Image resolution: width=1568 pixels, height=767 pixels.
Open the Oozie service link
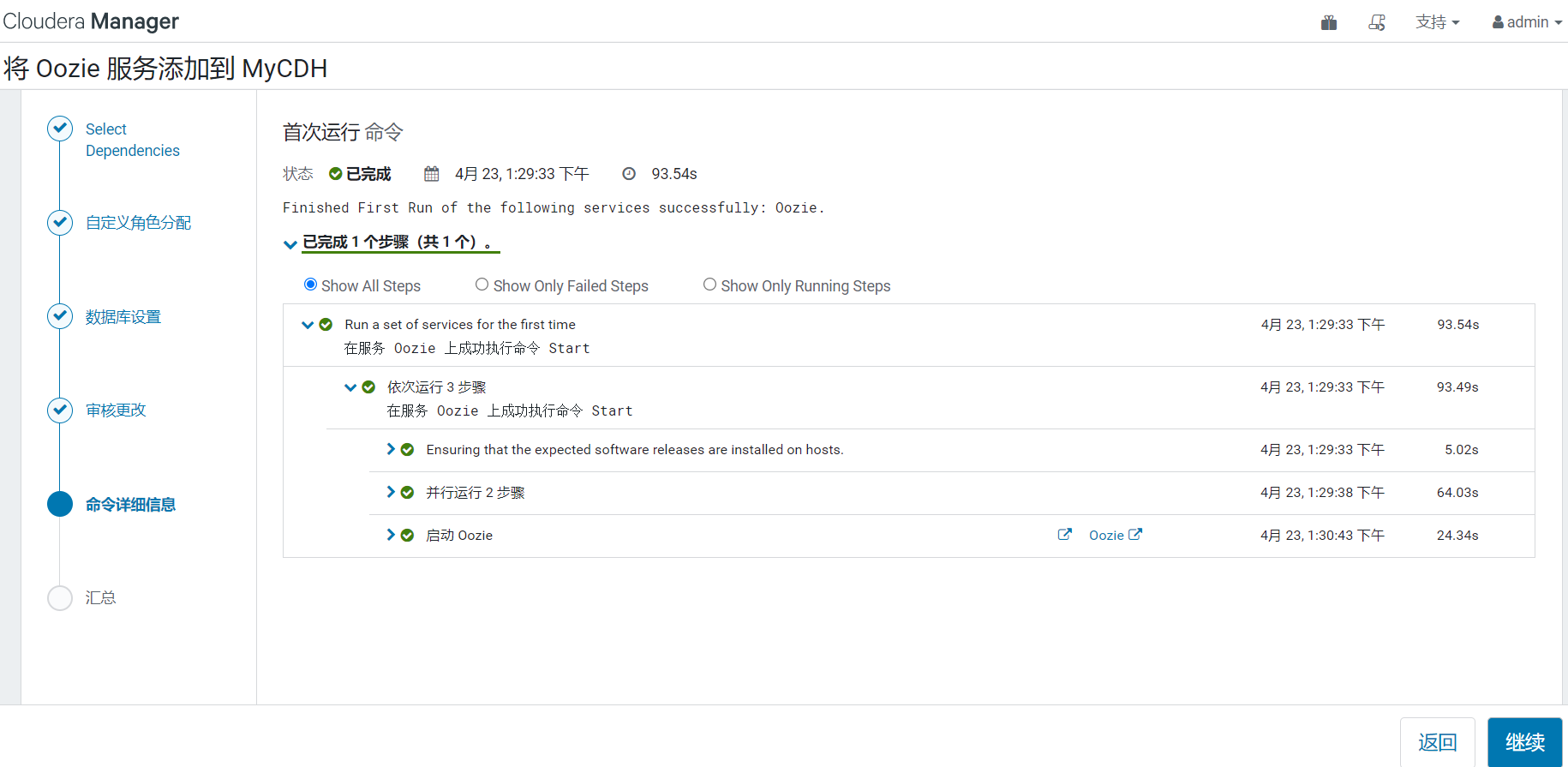tap(1115, 535)
